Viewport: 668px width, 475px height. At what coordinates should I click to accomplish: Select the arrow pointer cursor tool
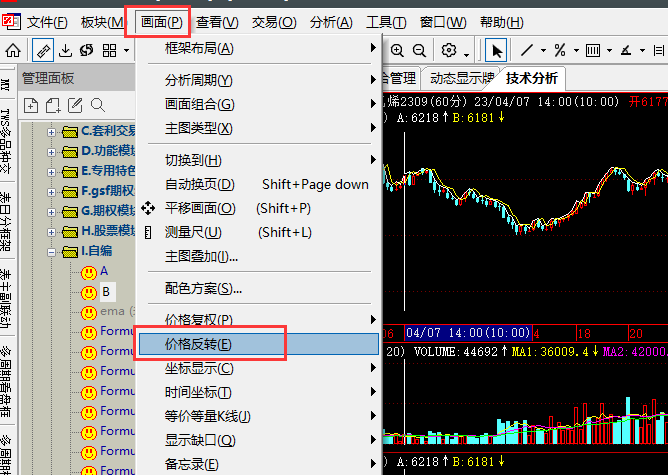[496, 50]
